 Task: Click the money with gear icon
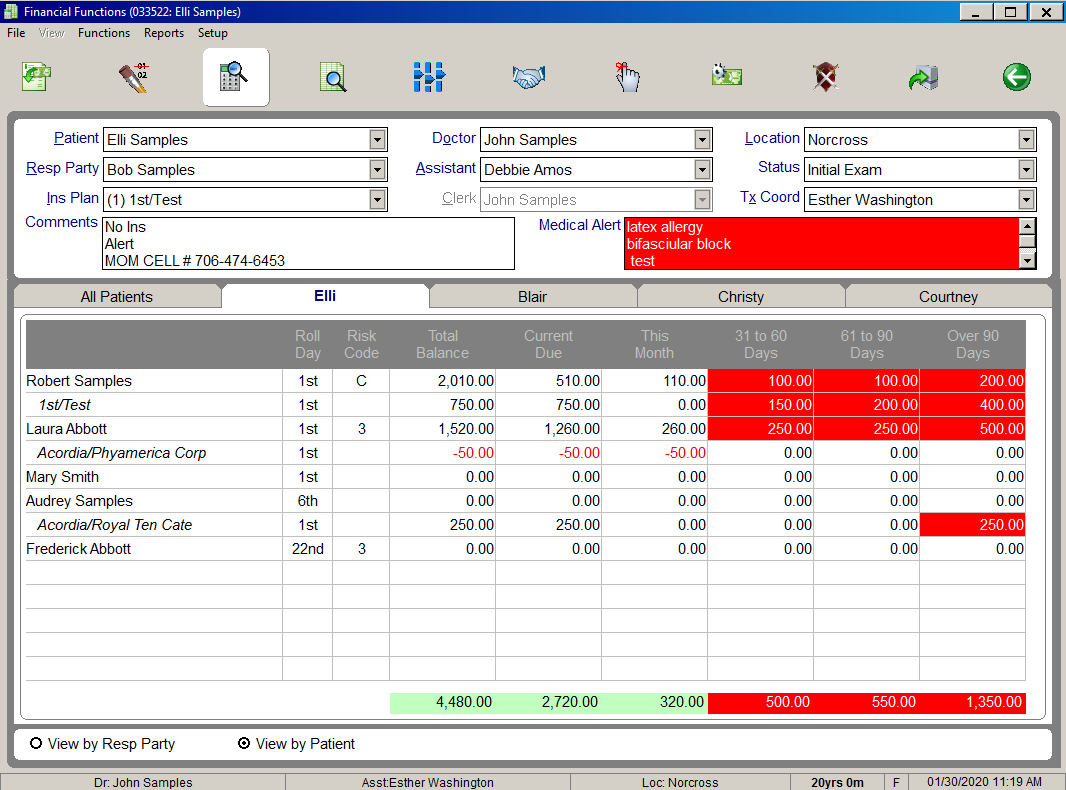[727, 75]
